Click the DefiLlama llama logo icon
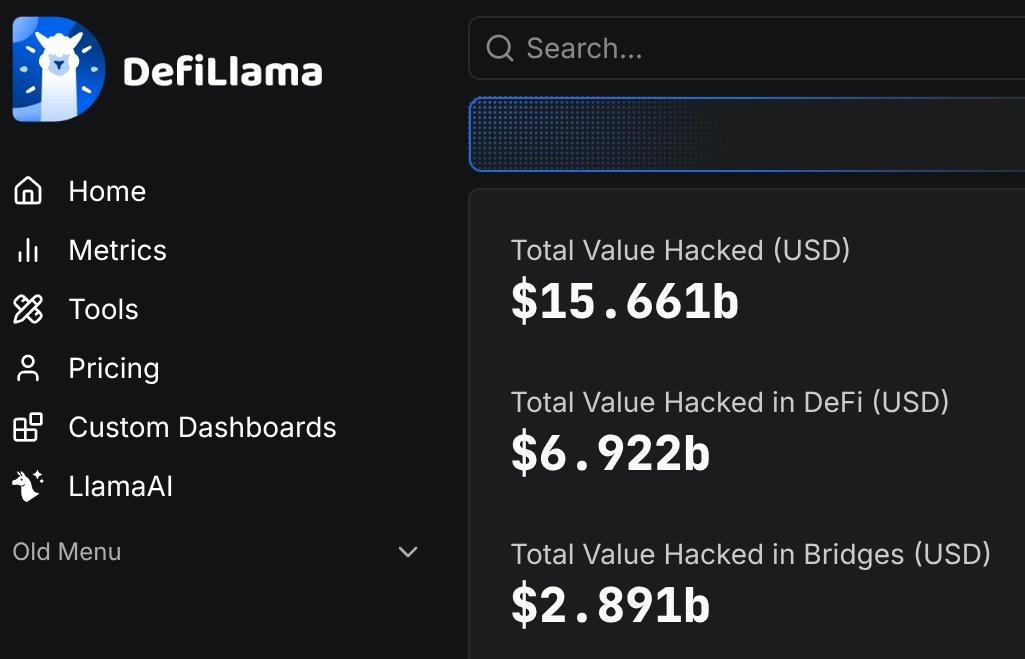 [59, 69]
